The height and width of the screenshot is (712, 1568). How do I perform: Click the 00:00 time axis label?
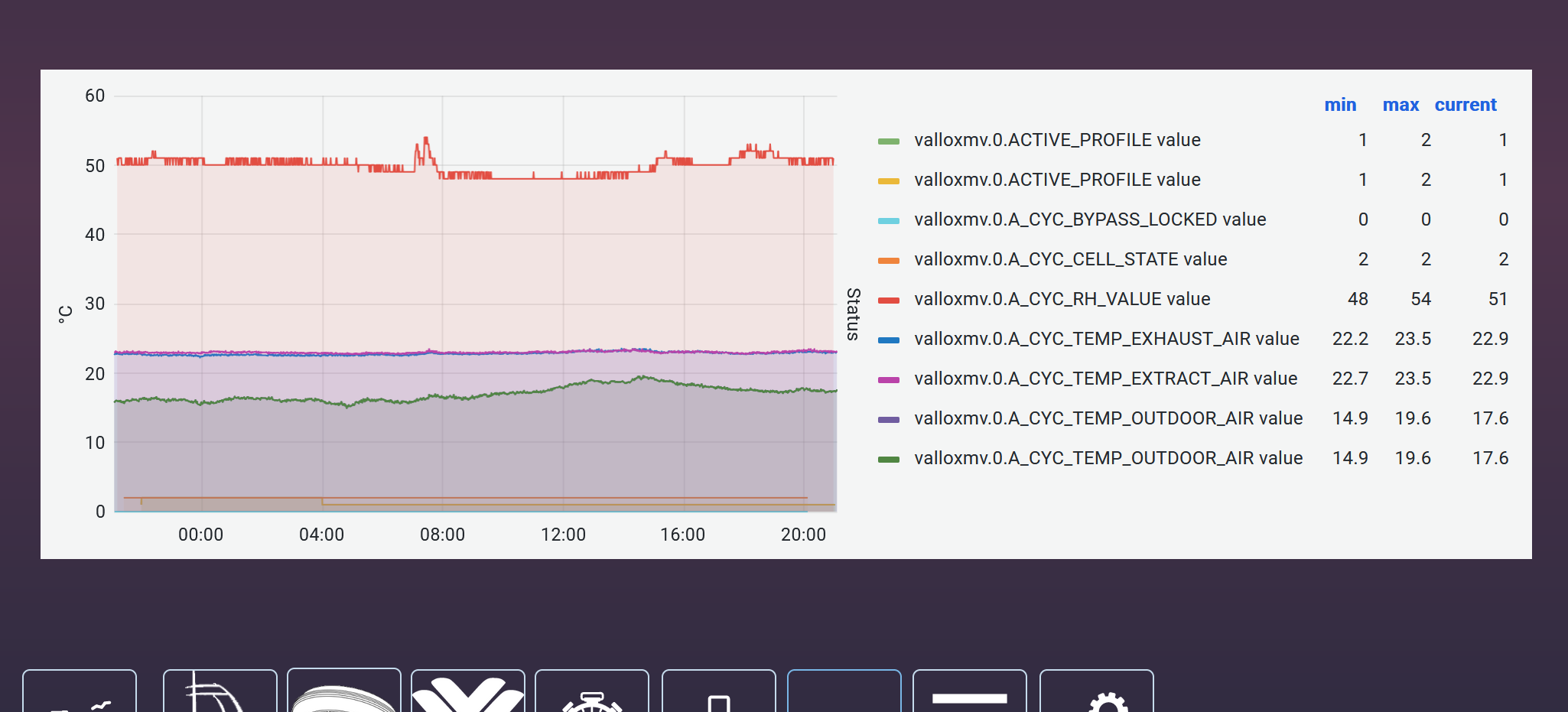(200, 535)
